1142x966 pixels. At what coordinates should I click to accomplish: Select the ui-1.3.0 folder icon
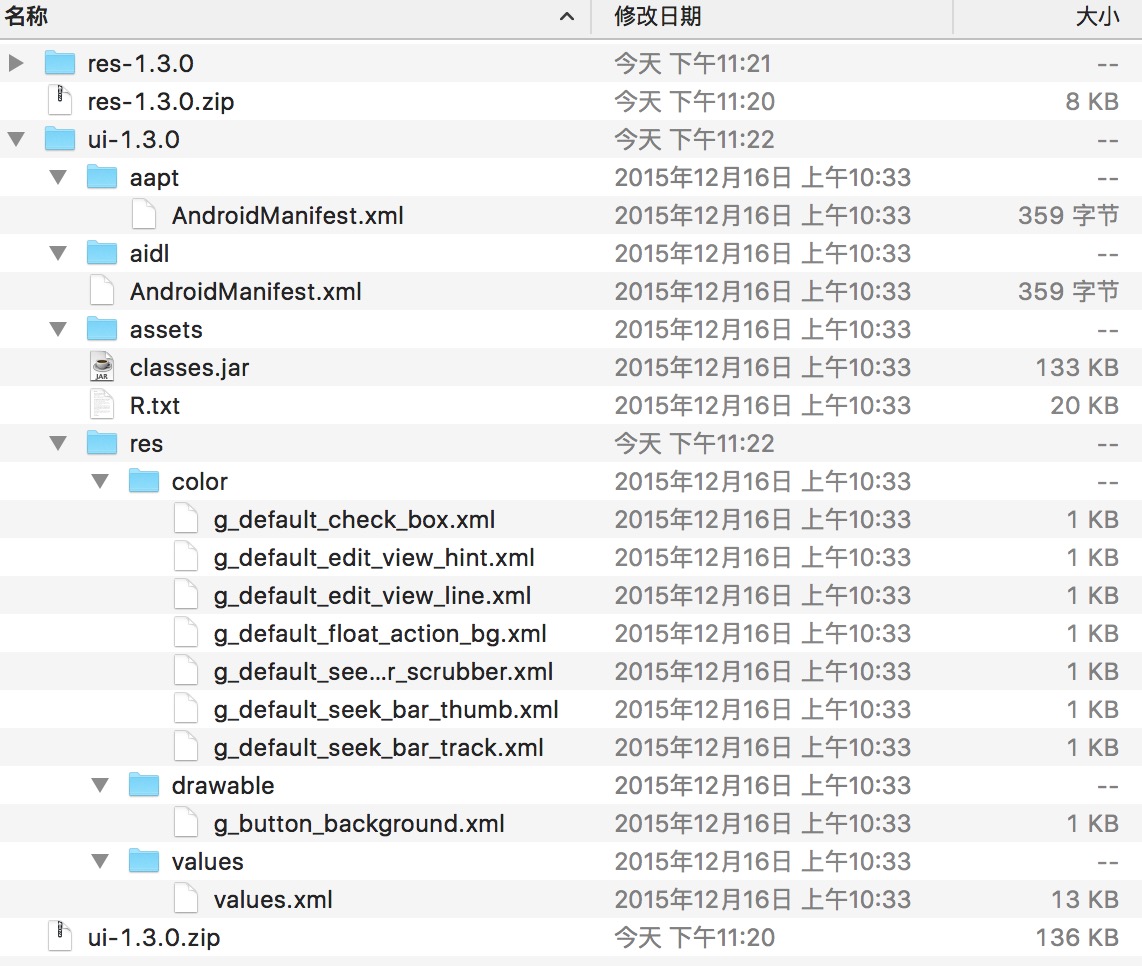[60, 138]
